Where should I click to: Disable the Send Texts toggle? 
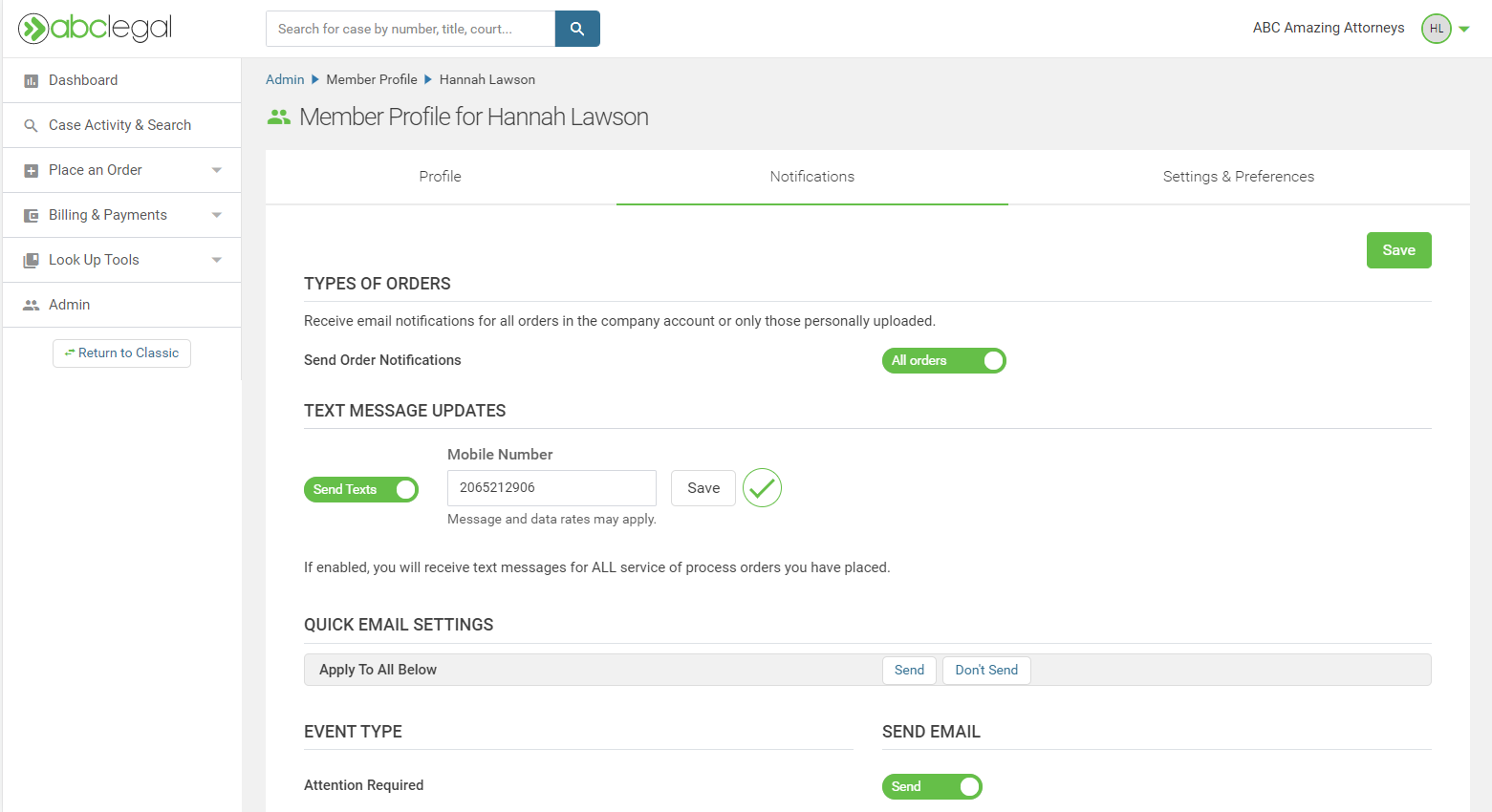(361, 490)
